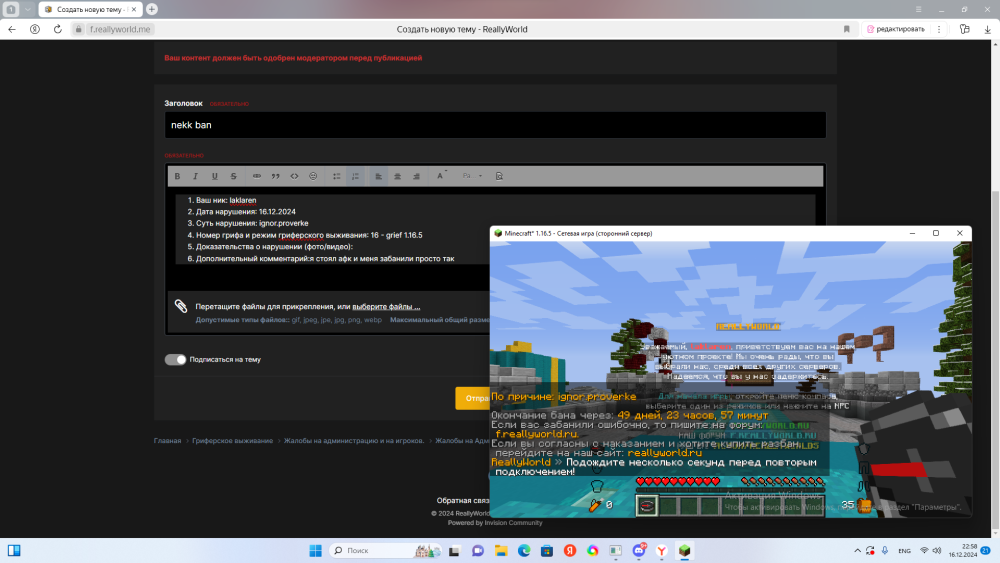The height and width of the screenshot is (563, 1000).
Task: Click the 'Обратная связь' footer link
Action: [463, 501]
